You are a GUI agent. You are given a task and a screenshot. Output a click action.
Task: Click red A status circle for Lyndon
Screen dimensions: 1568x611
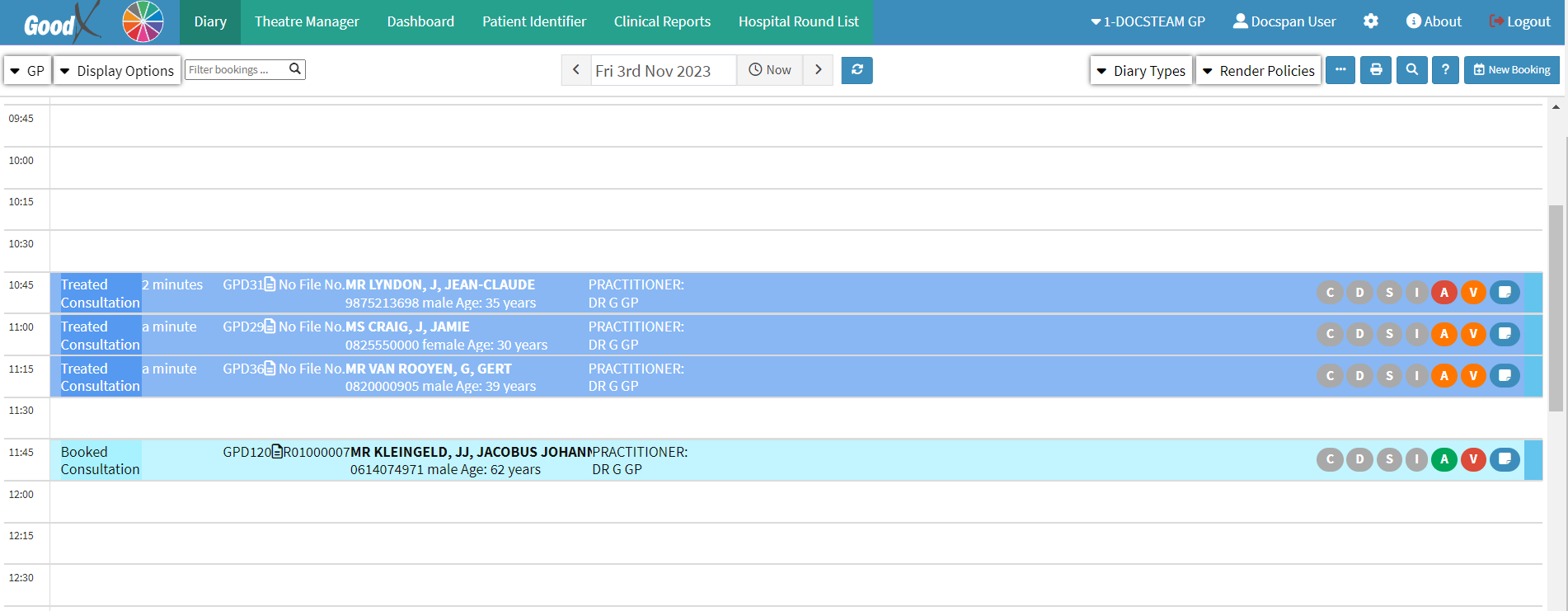coord(1444,293)
